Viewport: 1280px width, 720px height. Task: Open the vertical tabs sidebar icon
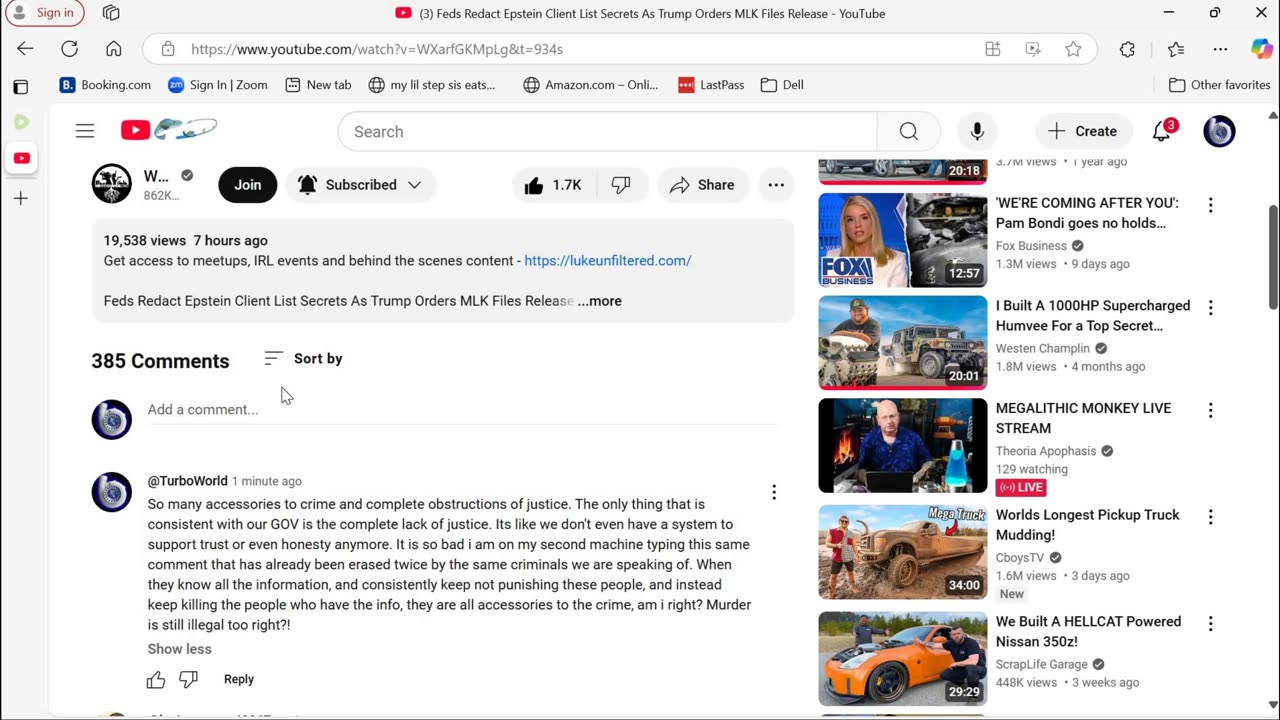[21, 87]
